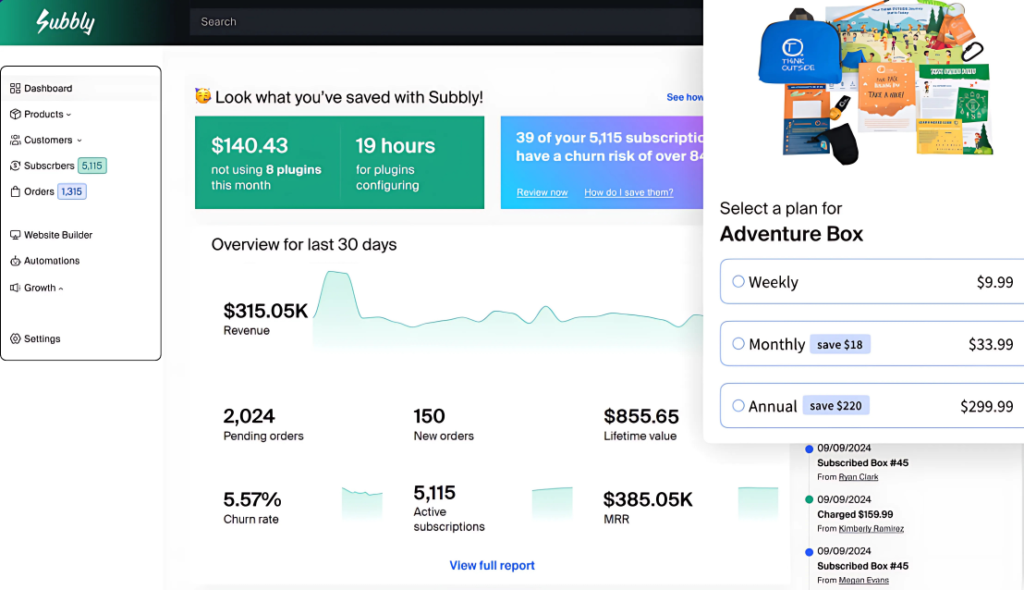The width and height of the screenshot is (1024, 590).
Task: Click the Customers people icon
Action: tap(15, 140)
